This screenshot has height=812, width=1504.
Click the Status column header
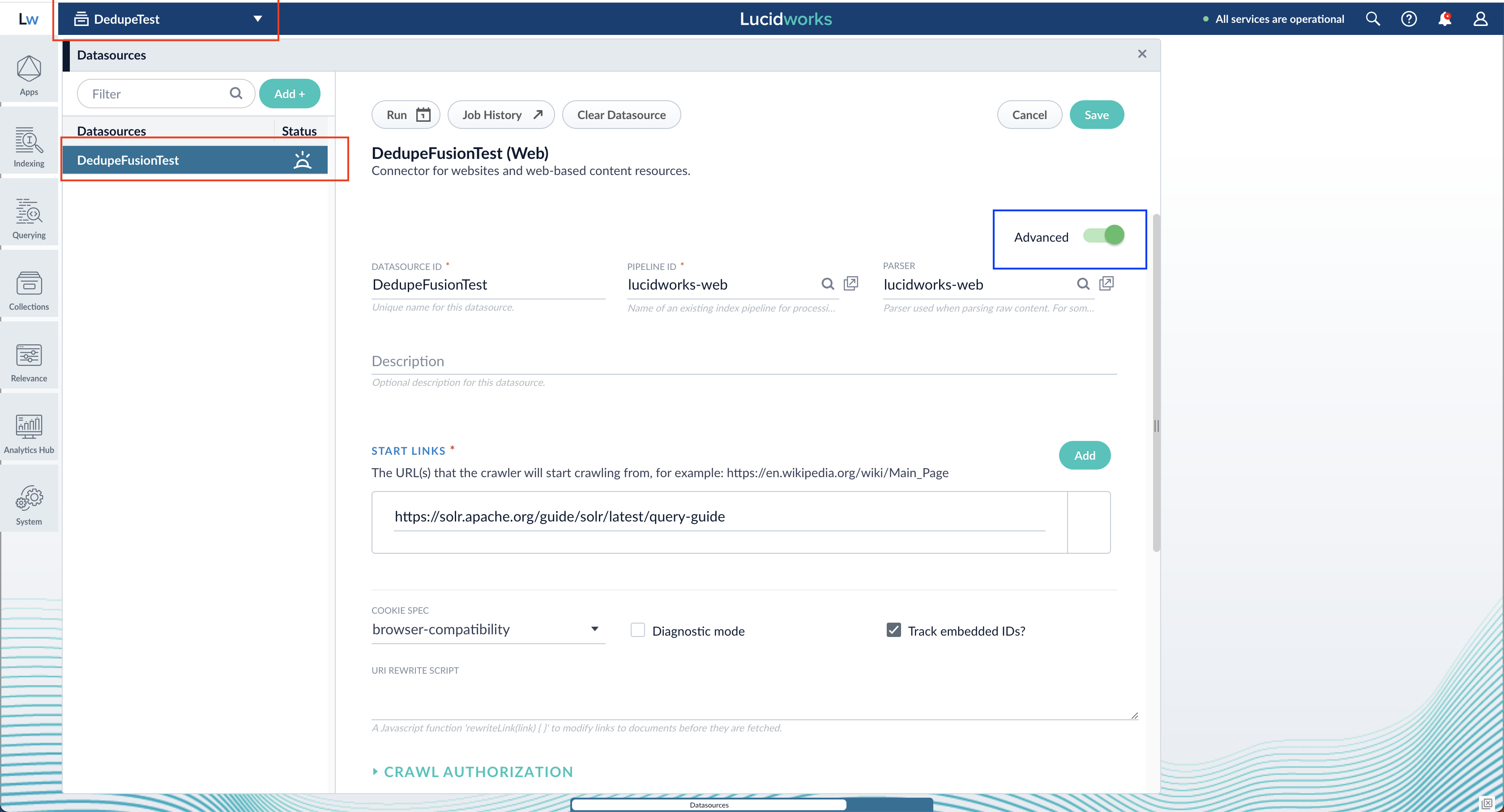[299, 131]
